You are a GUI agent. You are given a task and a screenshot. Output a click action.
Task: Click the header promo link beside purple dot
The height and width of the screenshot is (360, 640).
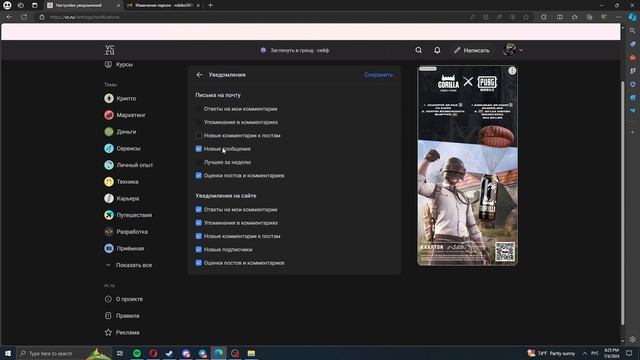pos(300,50)
